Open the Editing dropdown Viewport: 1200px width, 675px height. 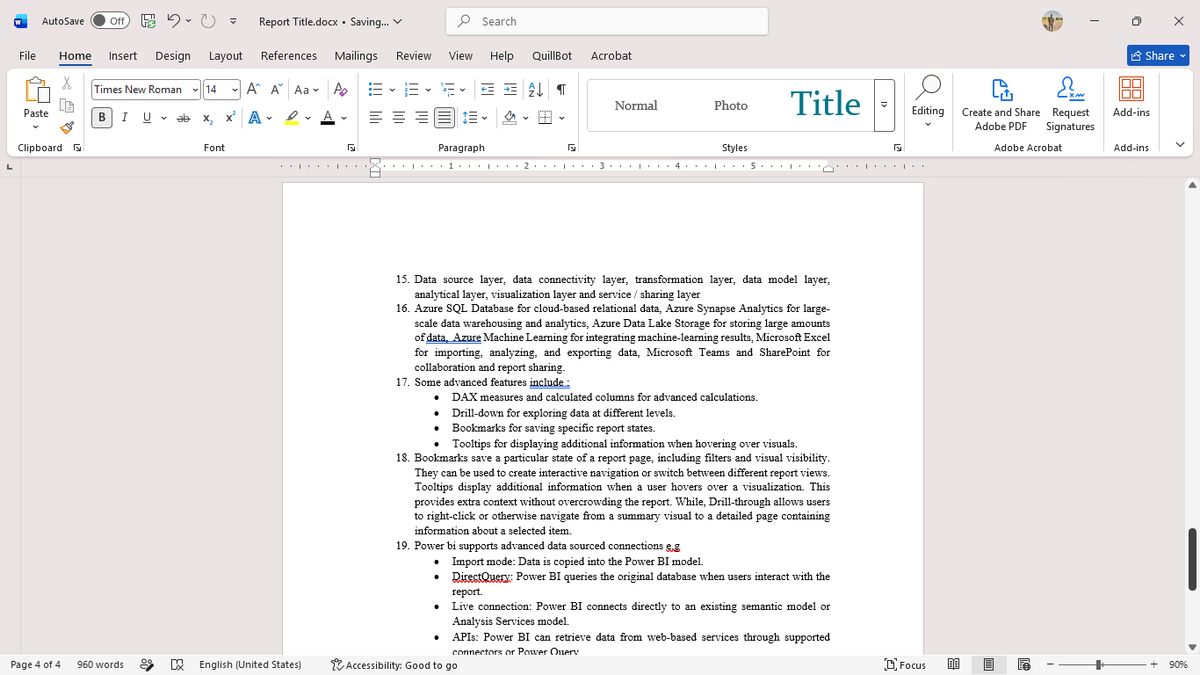(x=928, y=104)
